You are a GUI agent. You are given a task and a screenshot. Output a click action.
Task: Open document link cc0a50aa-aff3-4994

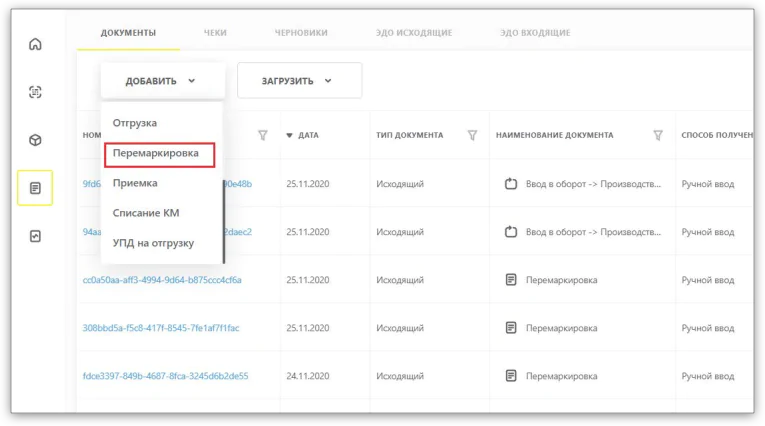click(162, 280)
